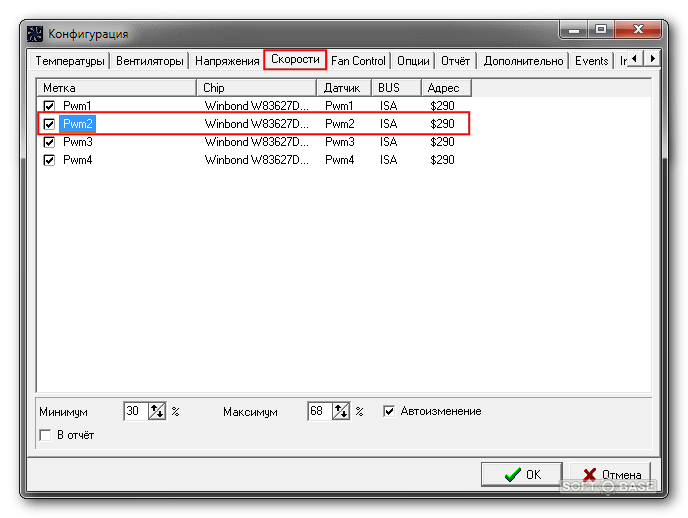Click the Максимум value field showing 68
The image size is (688, 518).
tap(320, 411)
